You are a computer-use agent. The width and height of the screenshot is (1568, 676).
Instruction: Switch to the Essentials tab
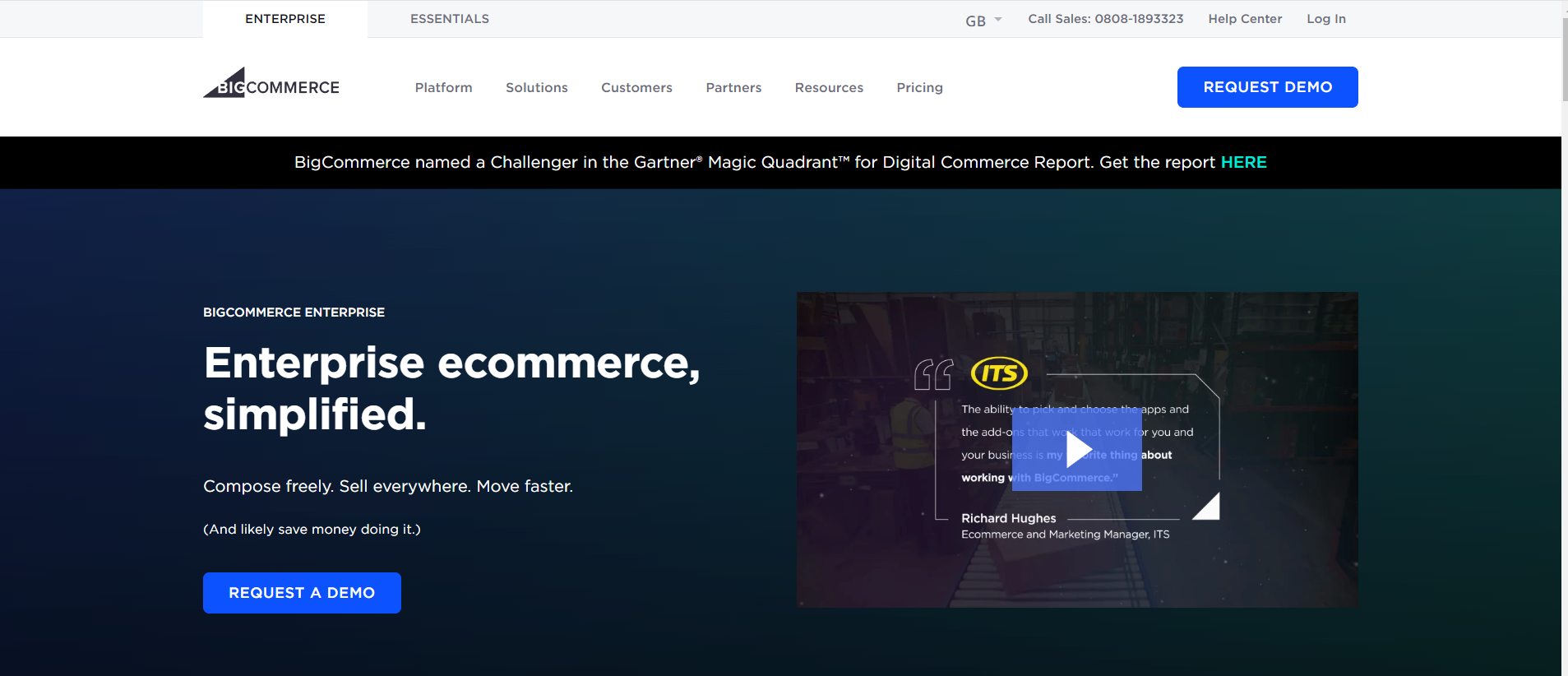click(450, 19)
